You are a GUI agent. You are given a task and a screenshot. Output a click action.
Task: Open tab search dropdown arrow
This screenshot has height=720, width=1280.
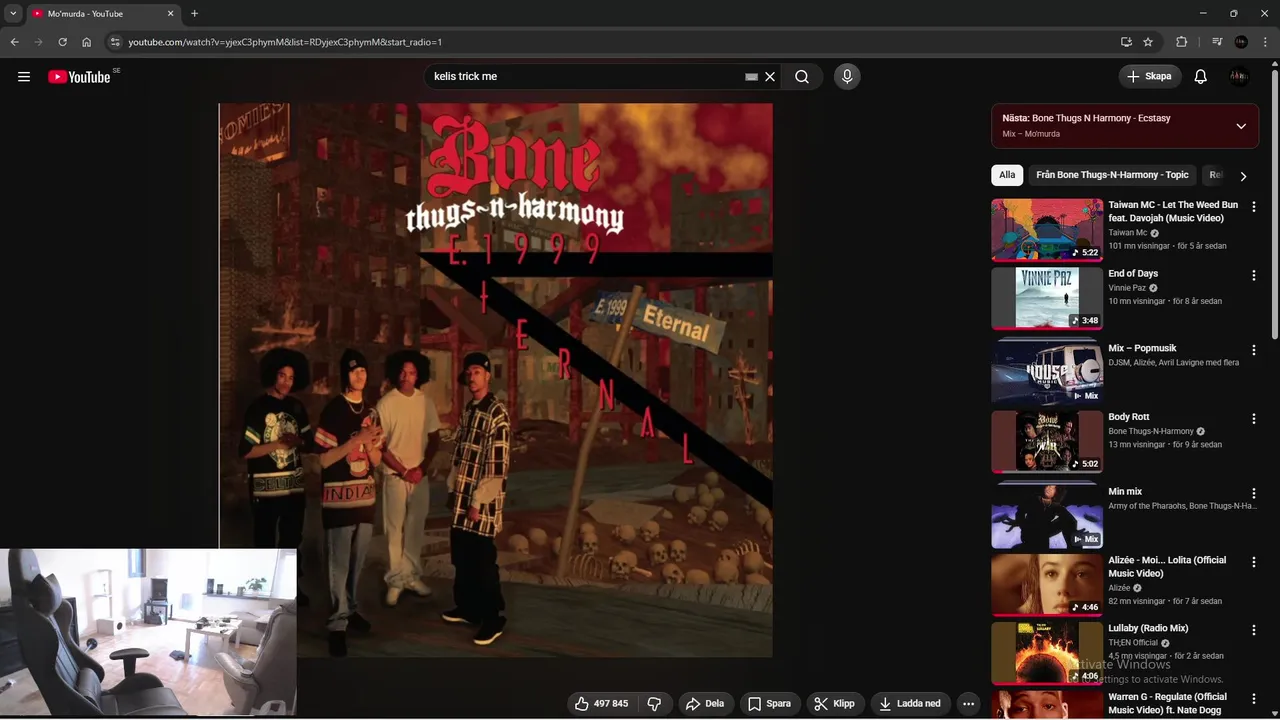click(x=13, y=14)
